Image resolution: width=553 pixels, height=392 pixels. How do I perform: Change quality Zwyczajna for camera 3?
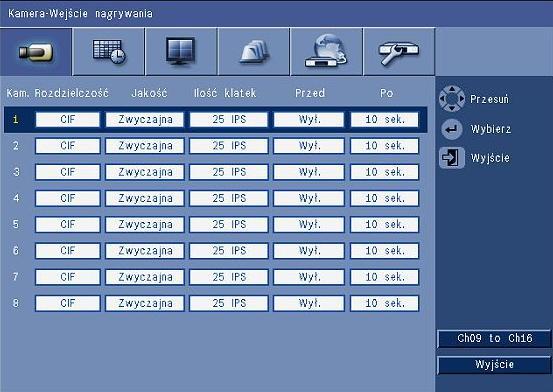click(145, 172)
